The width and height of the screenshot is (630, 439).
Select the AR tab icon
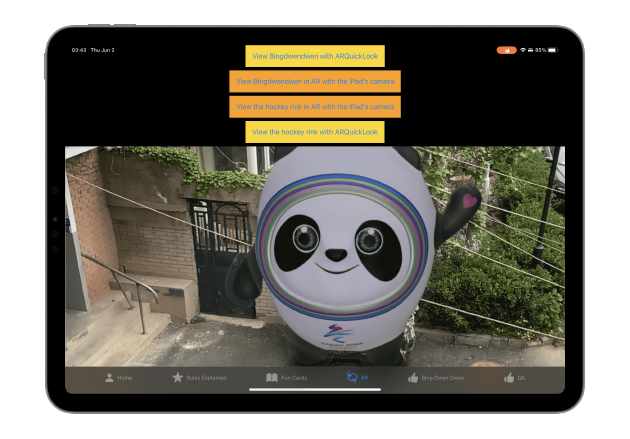pos(352,377)
